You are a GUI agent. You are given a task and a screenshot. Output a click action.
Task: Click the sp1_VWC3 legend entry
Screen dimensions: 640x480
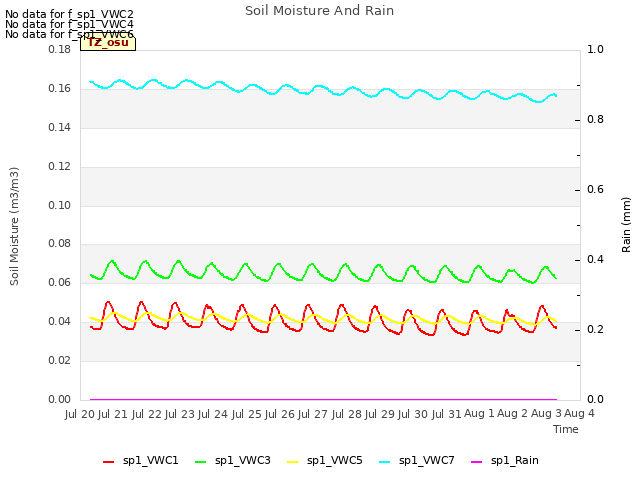[233, 460]
